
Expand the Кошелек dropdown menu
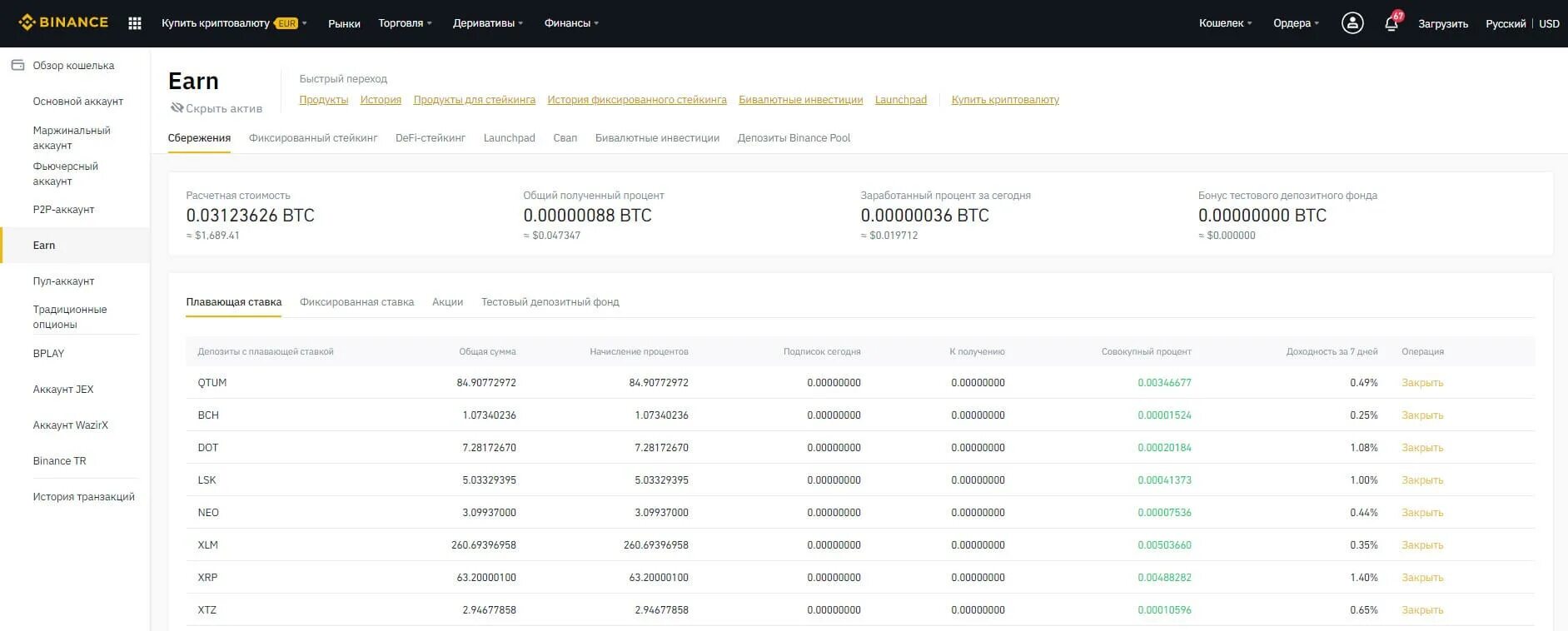pyautogui.click(x=1225, y=23)
